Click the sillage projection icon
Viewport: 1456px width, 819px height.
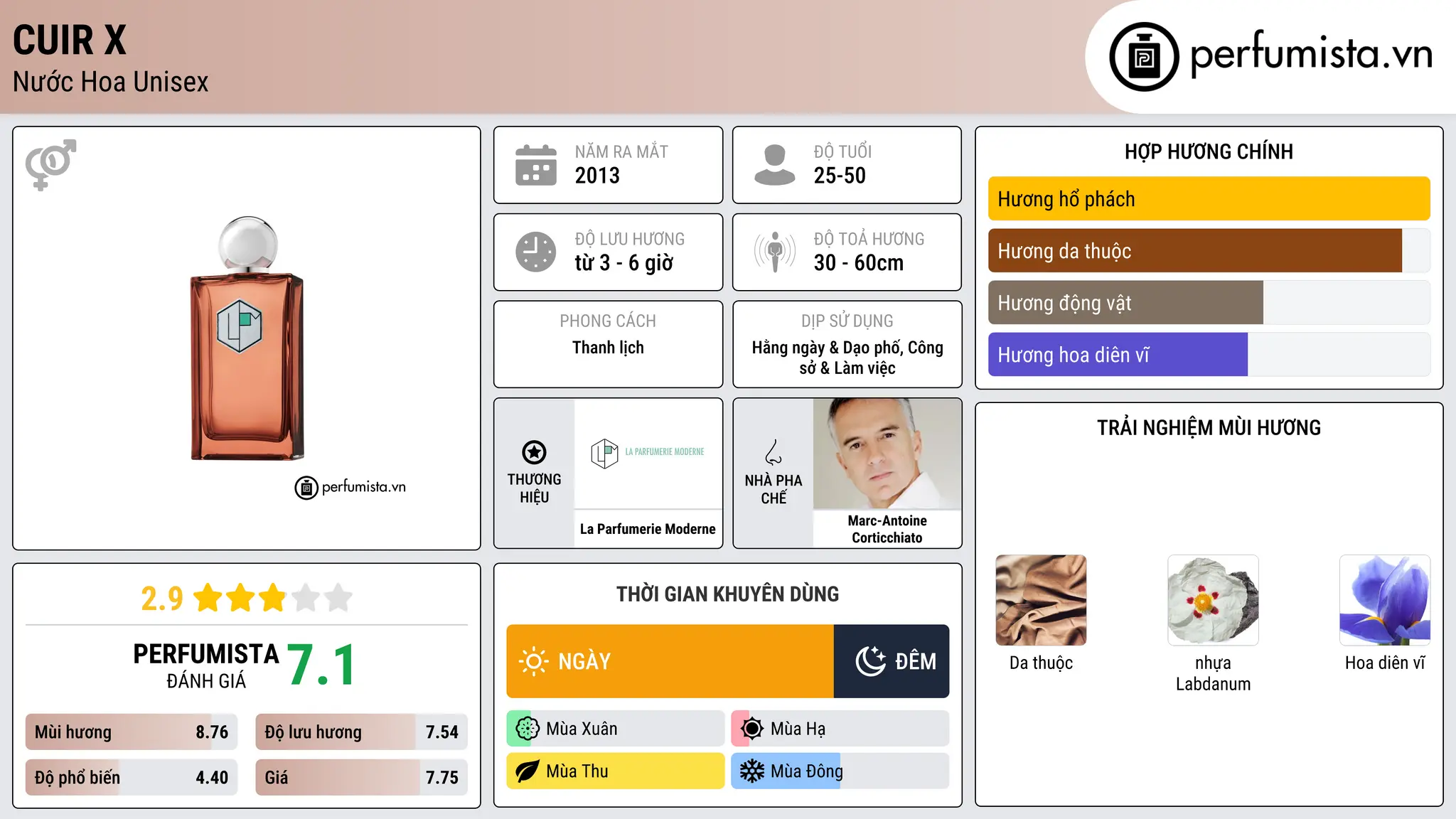[x=775, y=252]
